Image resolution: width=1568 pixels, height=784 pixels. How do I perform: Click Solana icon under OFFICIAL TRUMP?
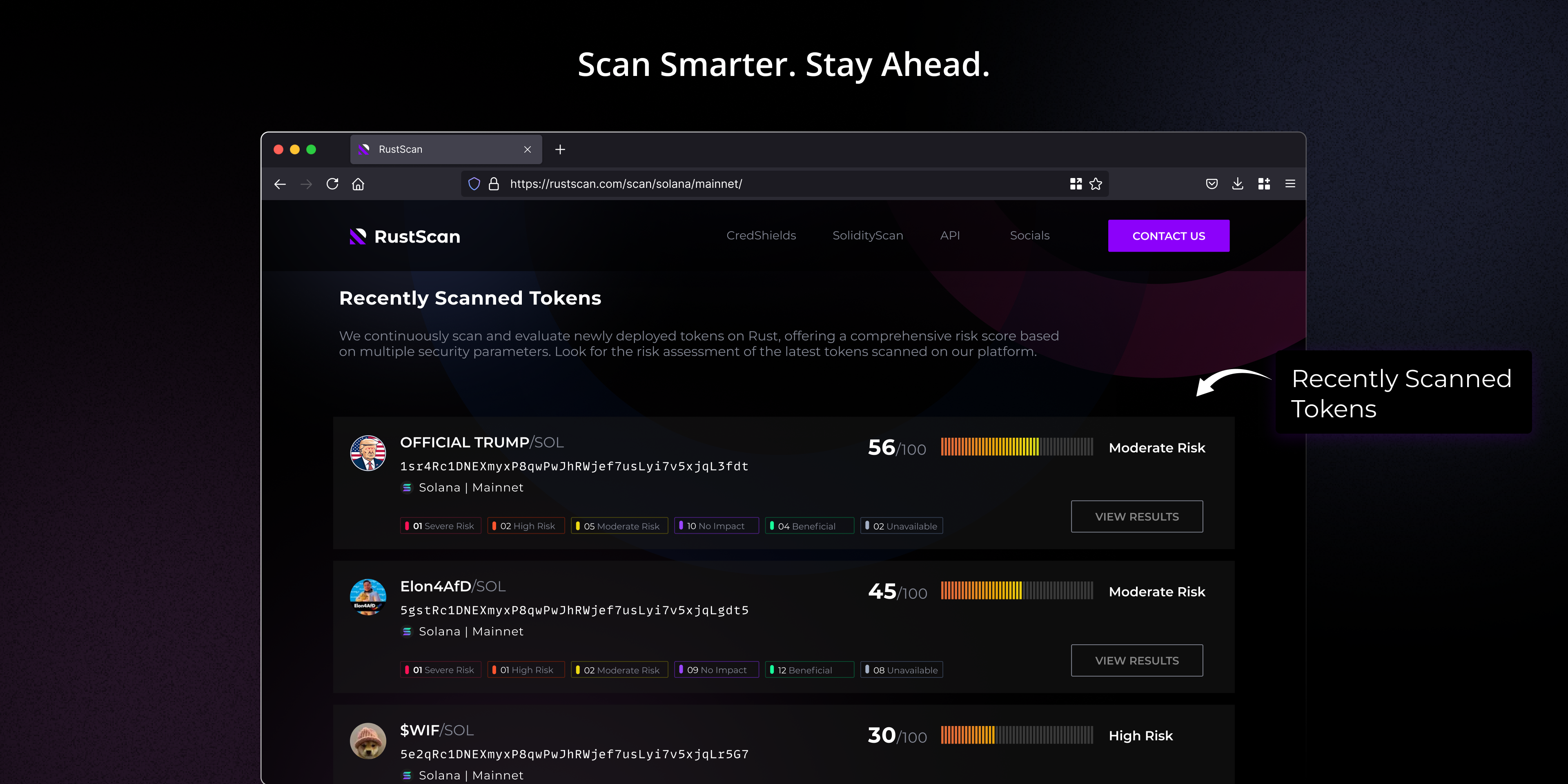point(407,488)
